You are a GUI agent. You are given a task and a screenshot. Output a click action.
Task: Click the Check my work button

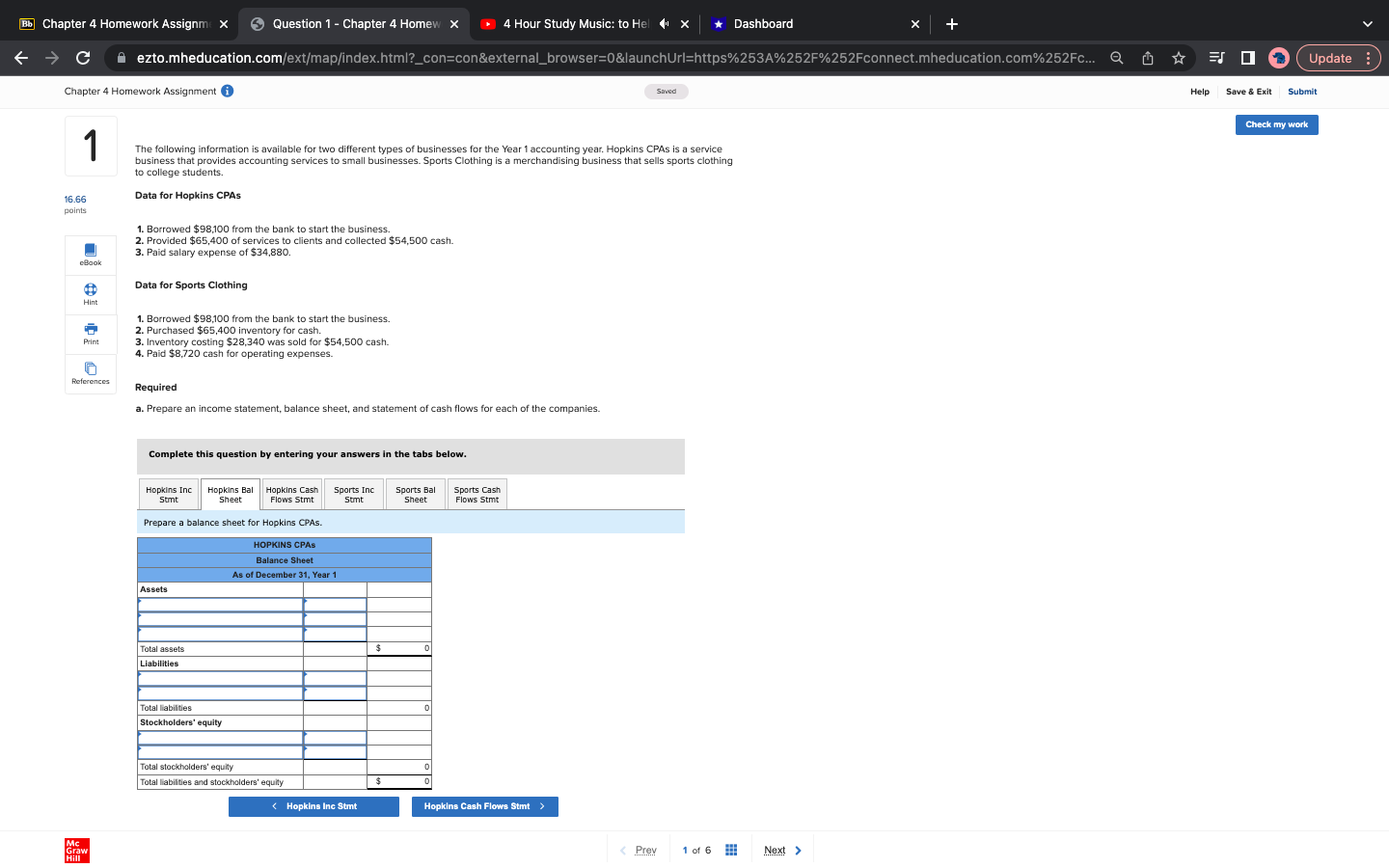coord(1277,124)
